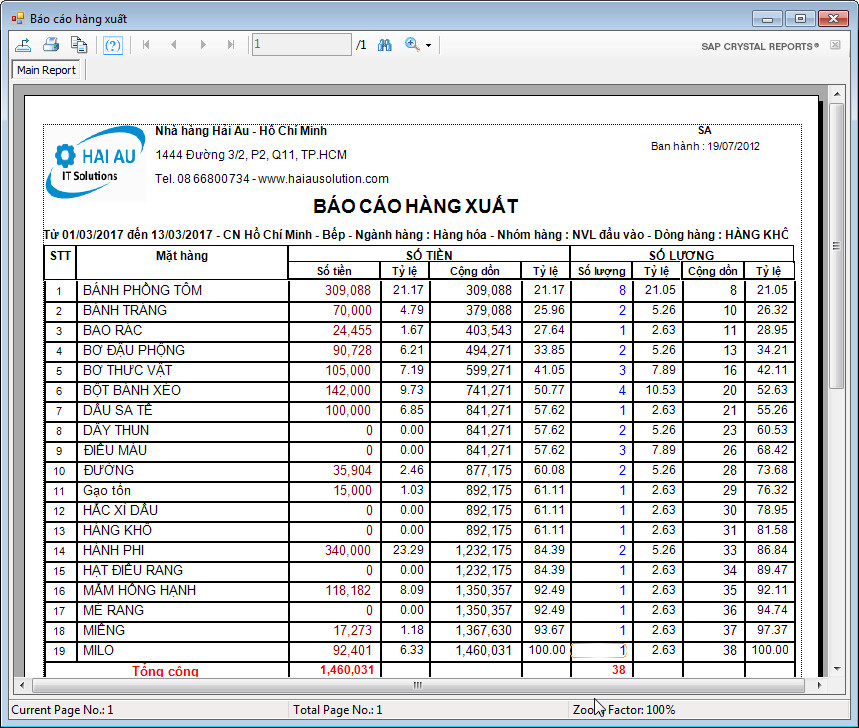Click the Current Page No.: 1 status

(62, 710)
